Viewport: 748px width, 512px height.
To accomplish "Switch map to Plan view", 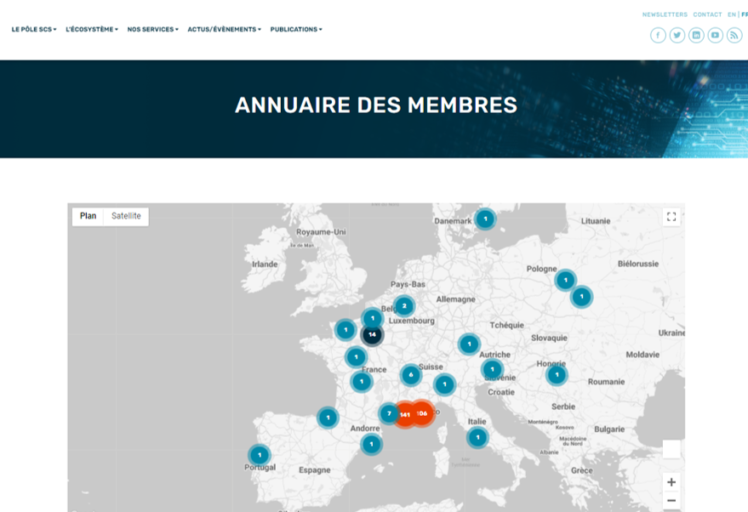I will [88, 216].
